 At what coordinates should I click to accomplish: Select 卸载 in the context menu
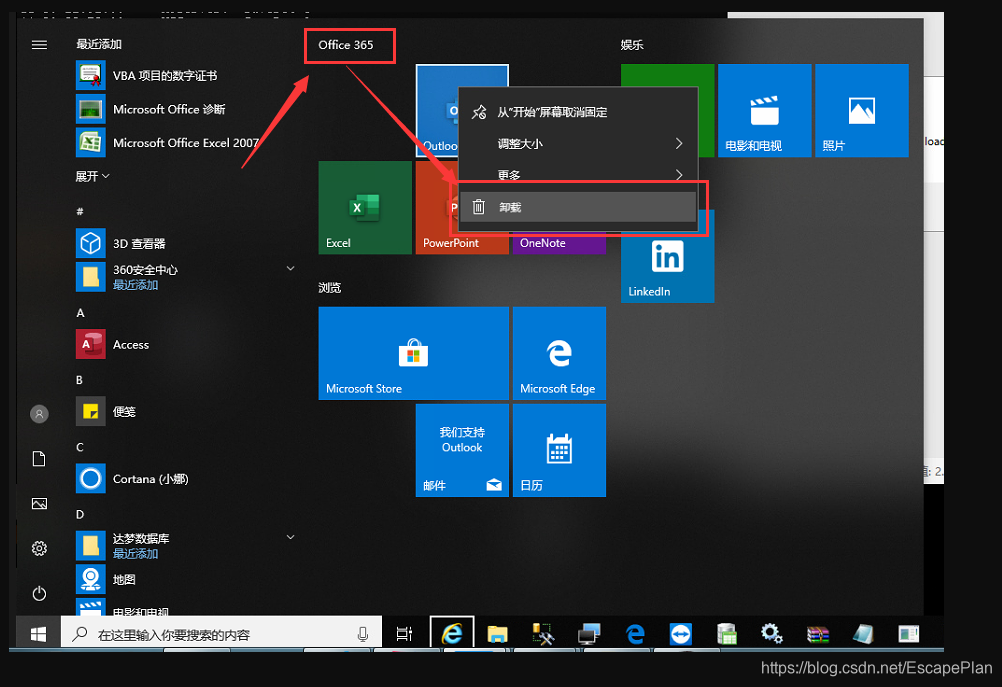pyautogui.click(x=578, y=207)
